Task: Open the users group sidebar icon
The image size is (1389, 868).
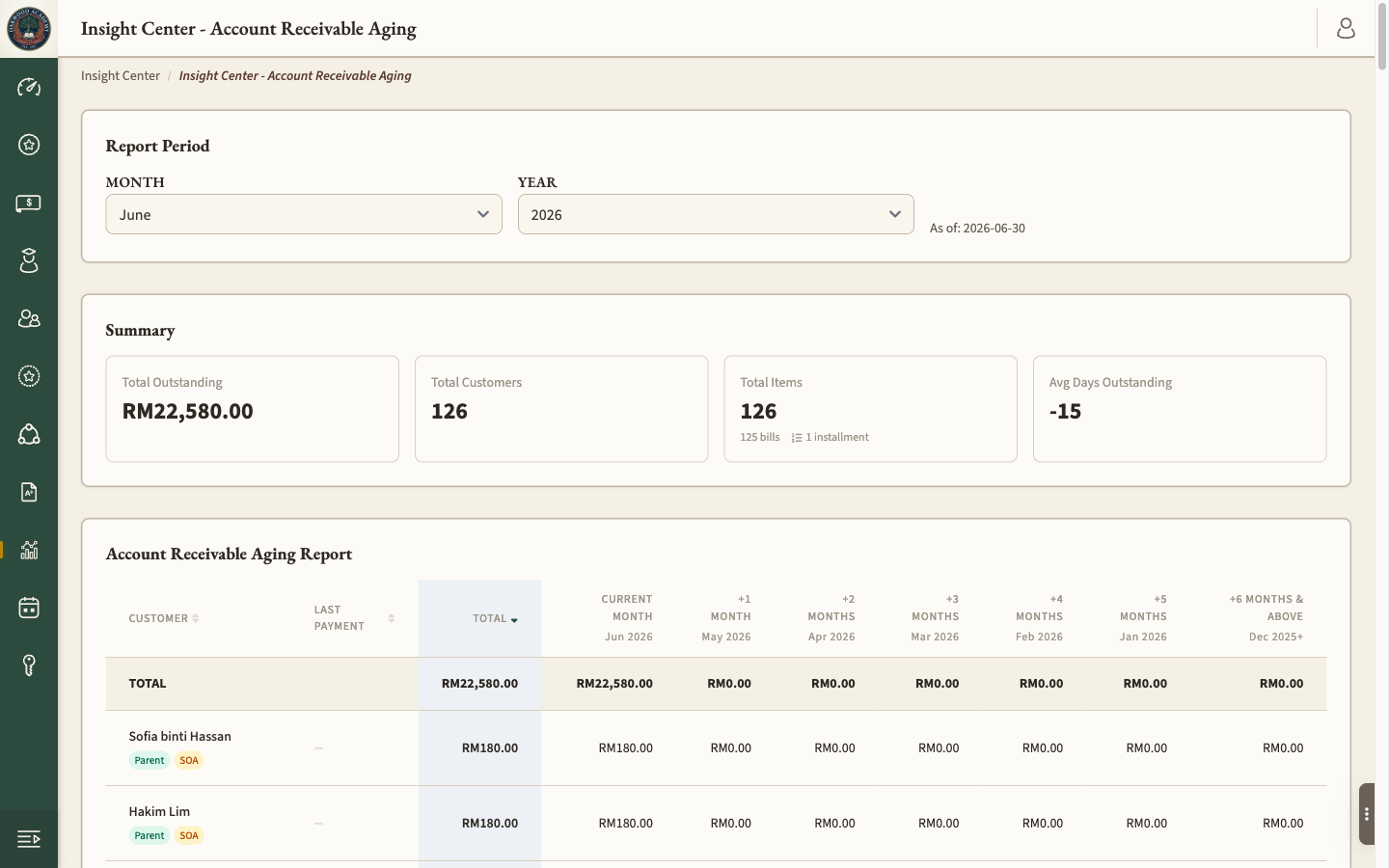Action: 29,318
